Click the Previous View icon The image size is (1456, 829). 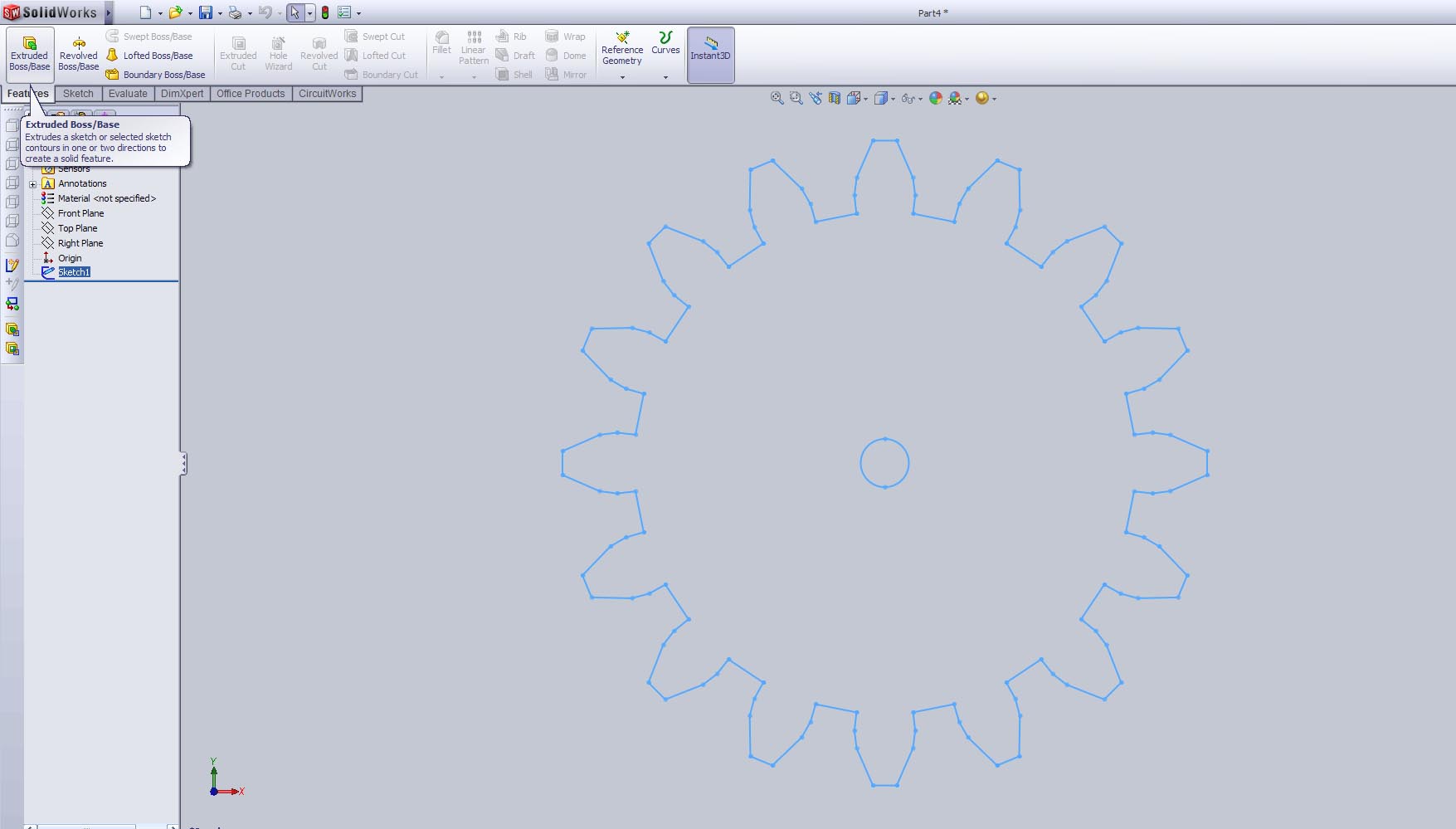pos(816,98)
